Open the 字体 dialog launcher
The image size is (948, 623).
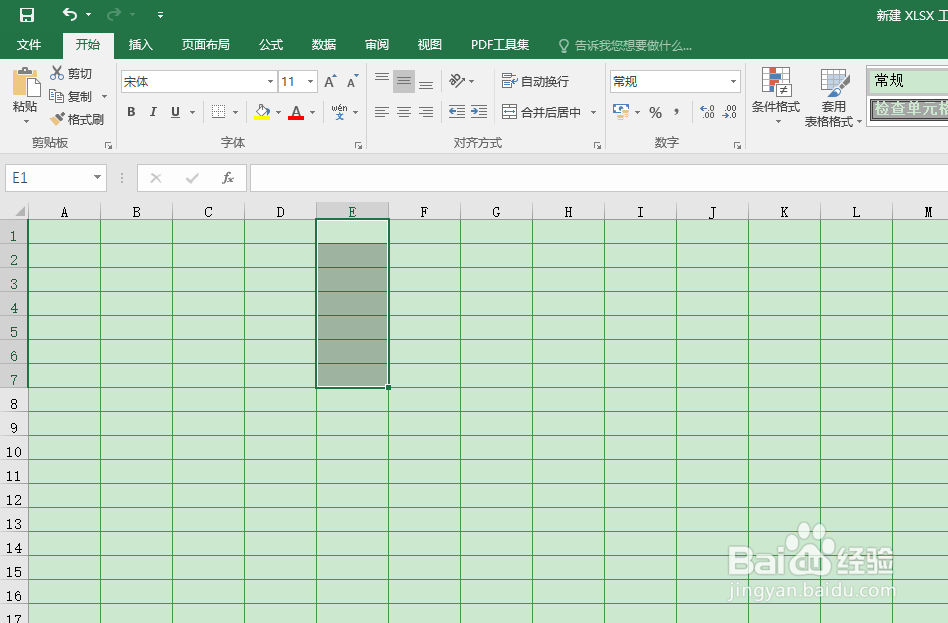point(358,145)
